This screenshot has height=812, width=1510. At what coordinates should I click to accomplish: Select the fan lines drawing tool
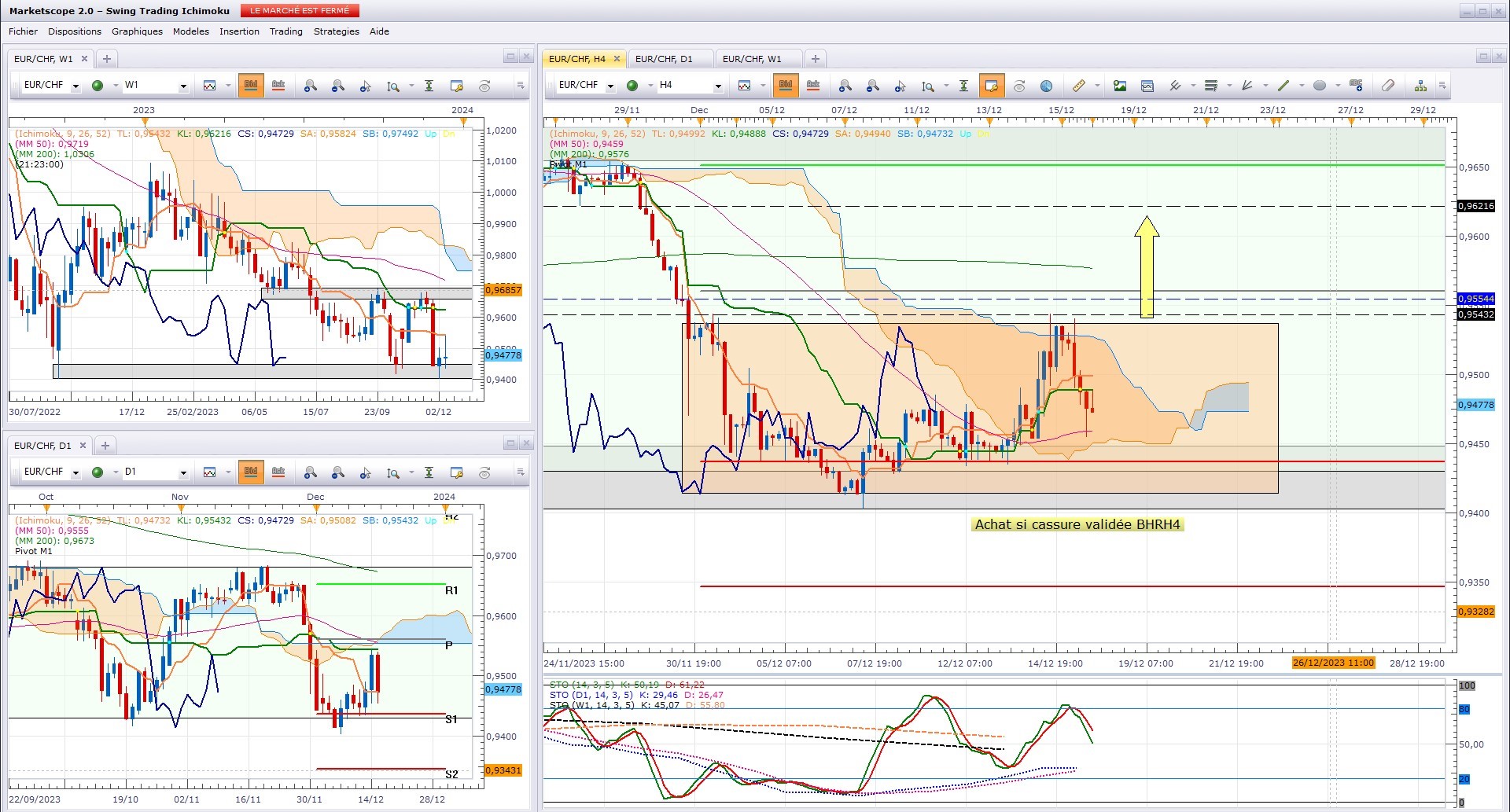(x=1247, y=85)
